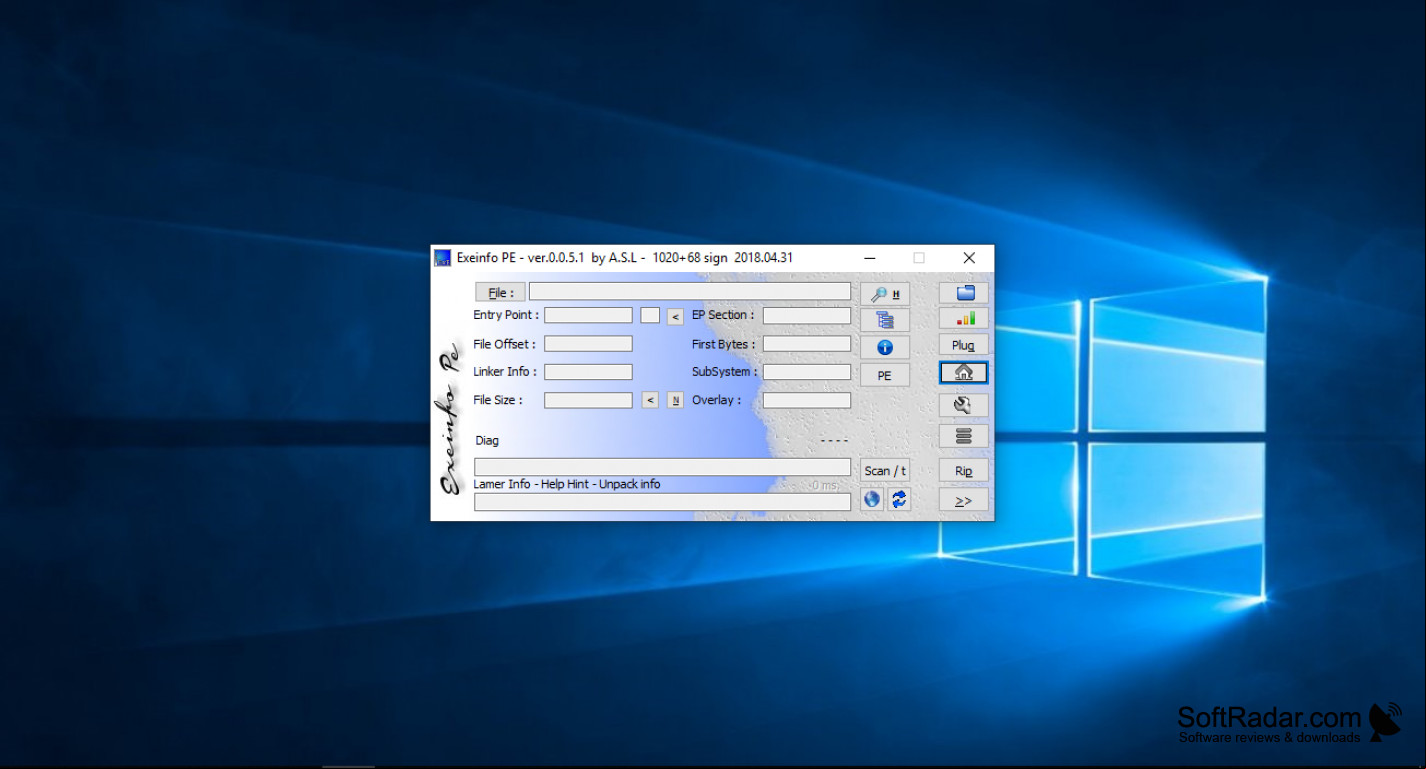Click the SubSystem value field
1426x769 pixels.
point(807,372)
